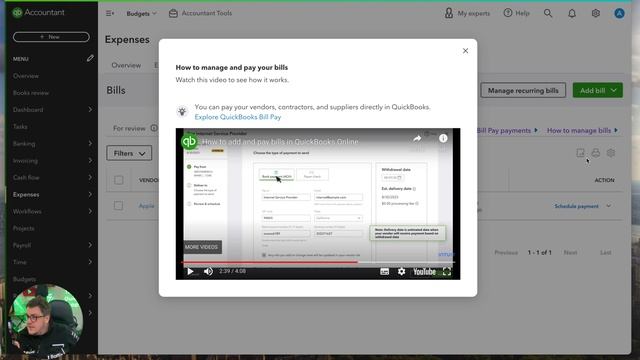Open table settings gear above Action column

tap(611, 153)
